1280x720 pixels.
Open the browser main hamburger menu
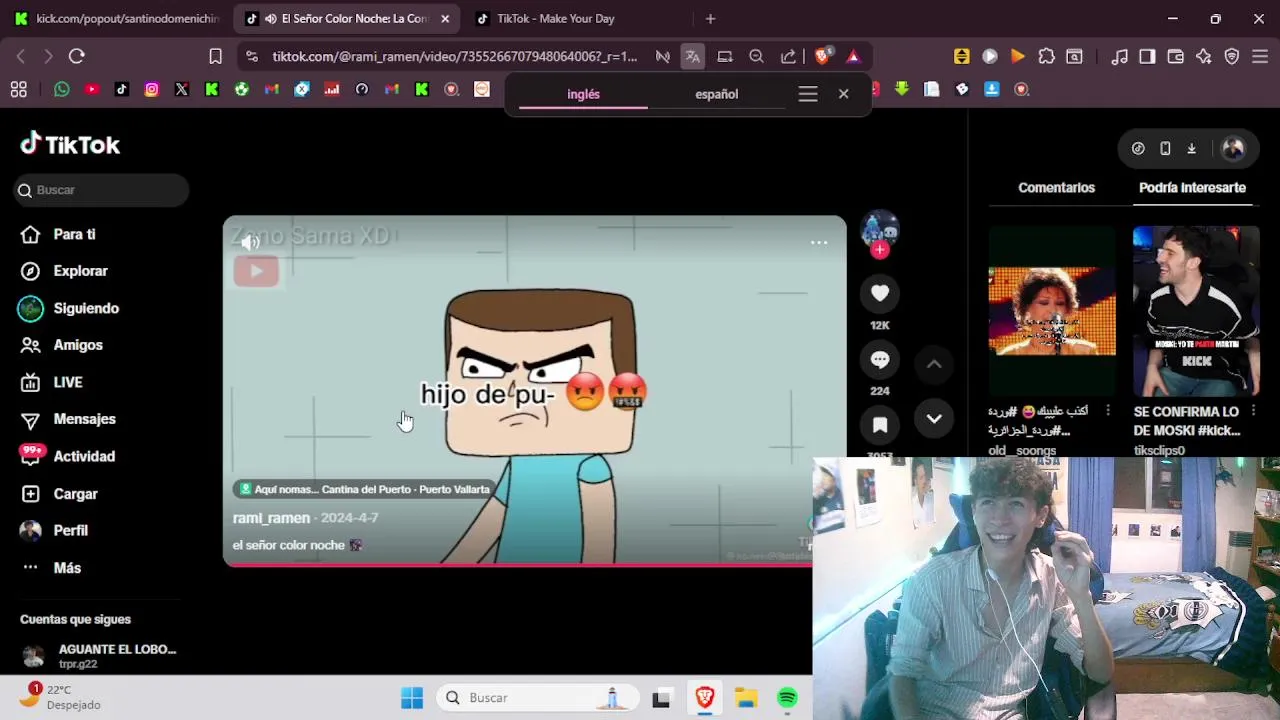point(1260,57)
